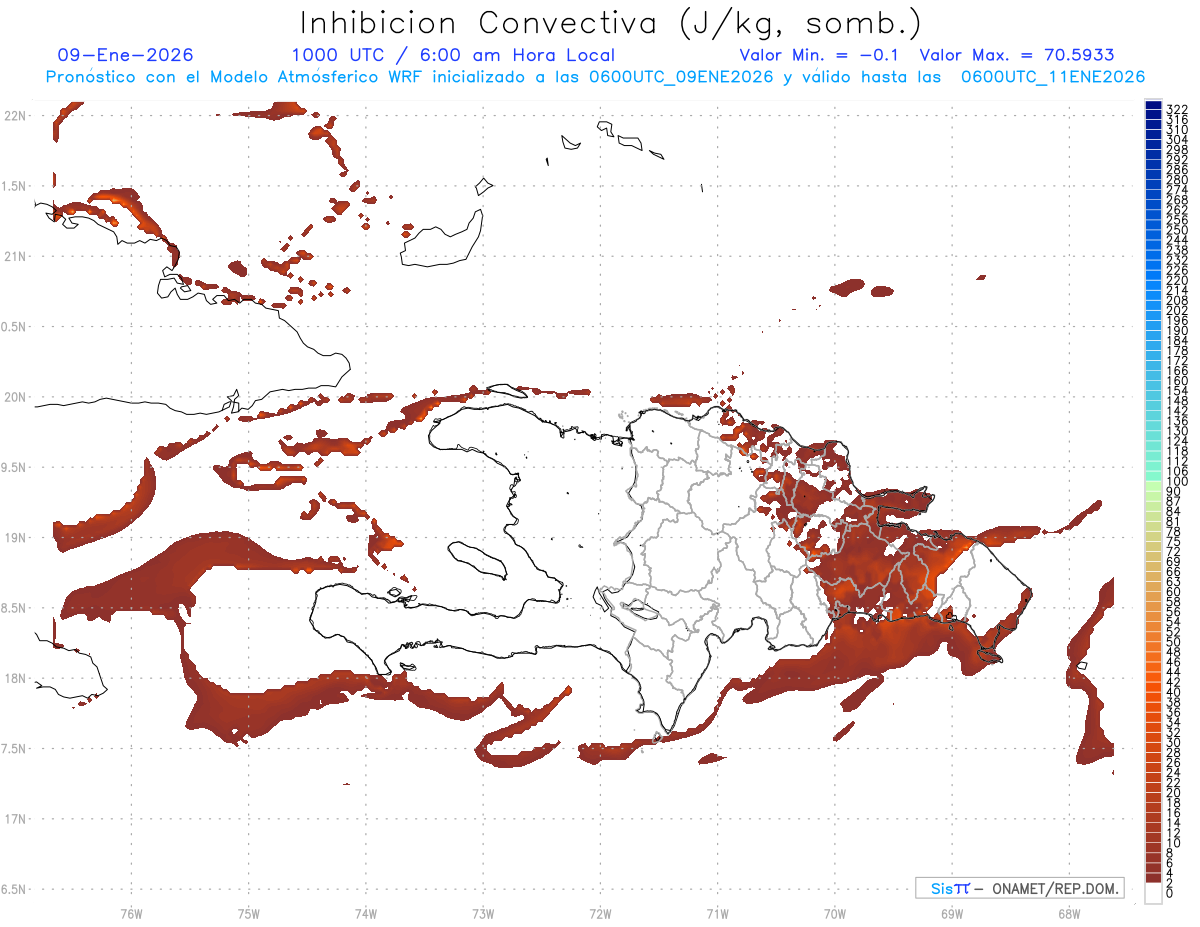Click the darkest maroon swatch above the white one
The width and height of the screenshot is (1200, 927).
(1153, 877)
